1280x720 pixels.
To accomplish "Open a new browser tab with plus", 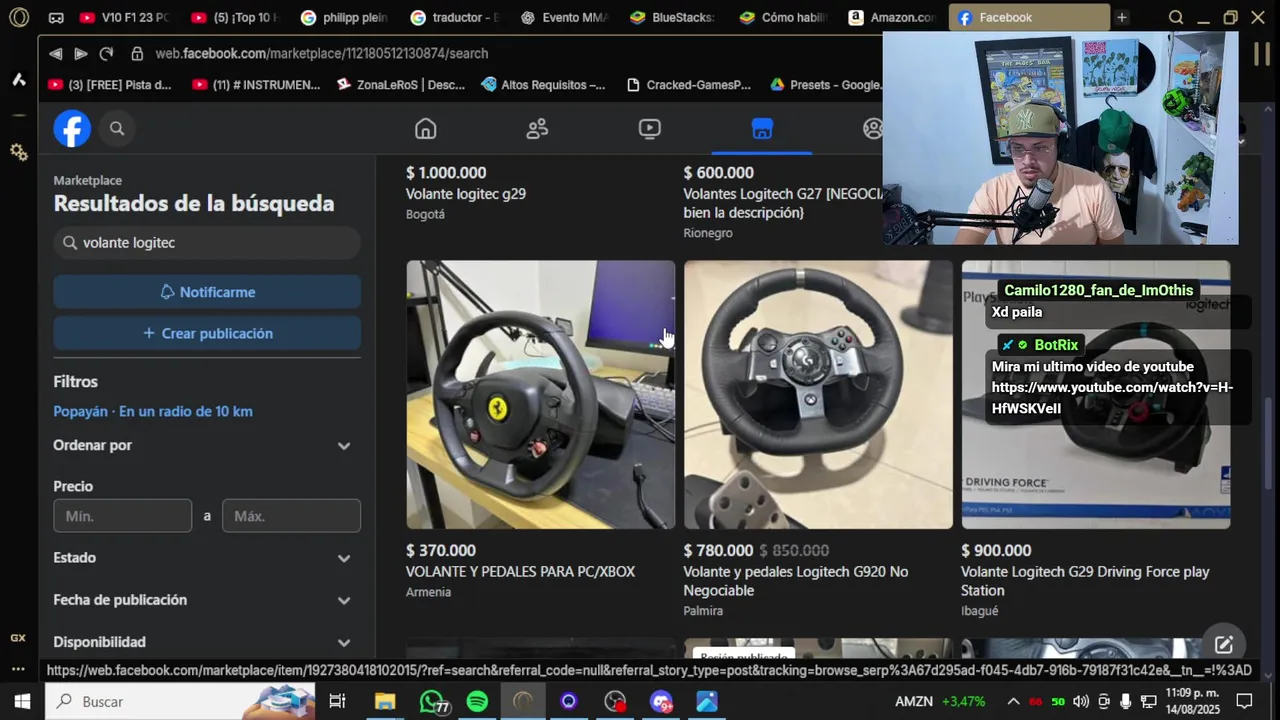I will pos(1122,17).
